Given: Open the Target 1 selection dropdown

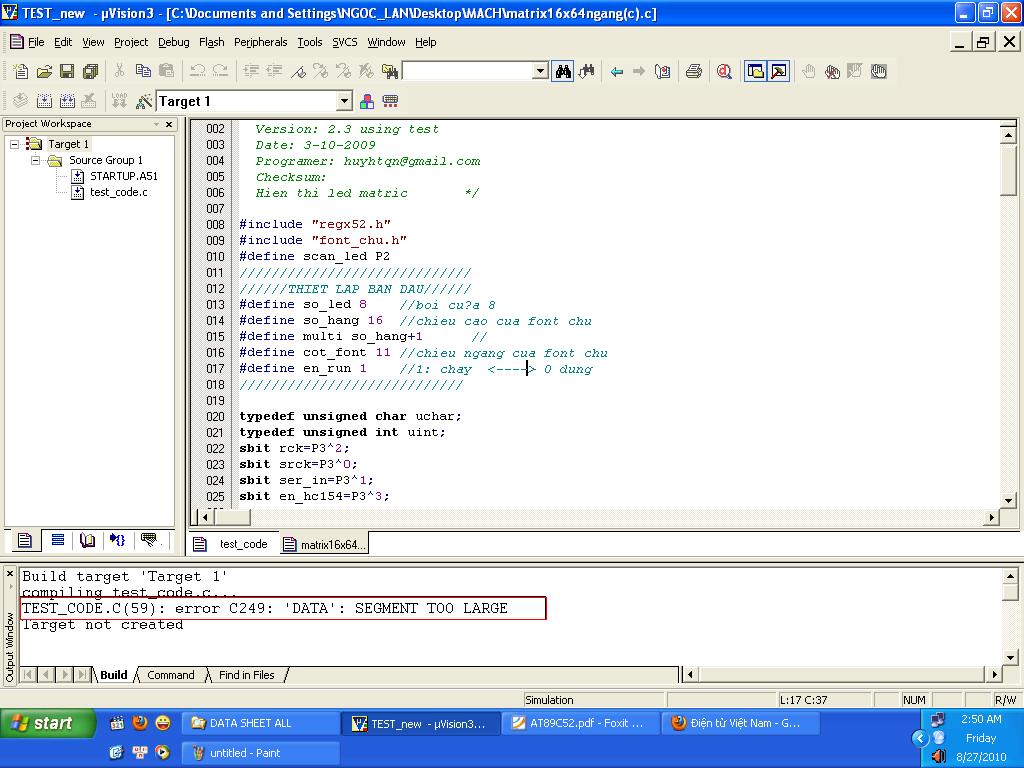Looking at the screenshot, I should click(344, 101).
